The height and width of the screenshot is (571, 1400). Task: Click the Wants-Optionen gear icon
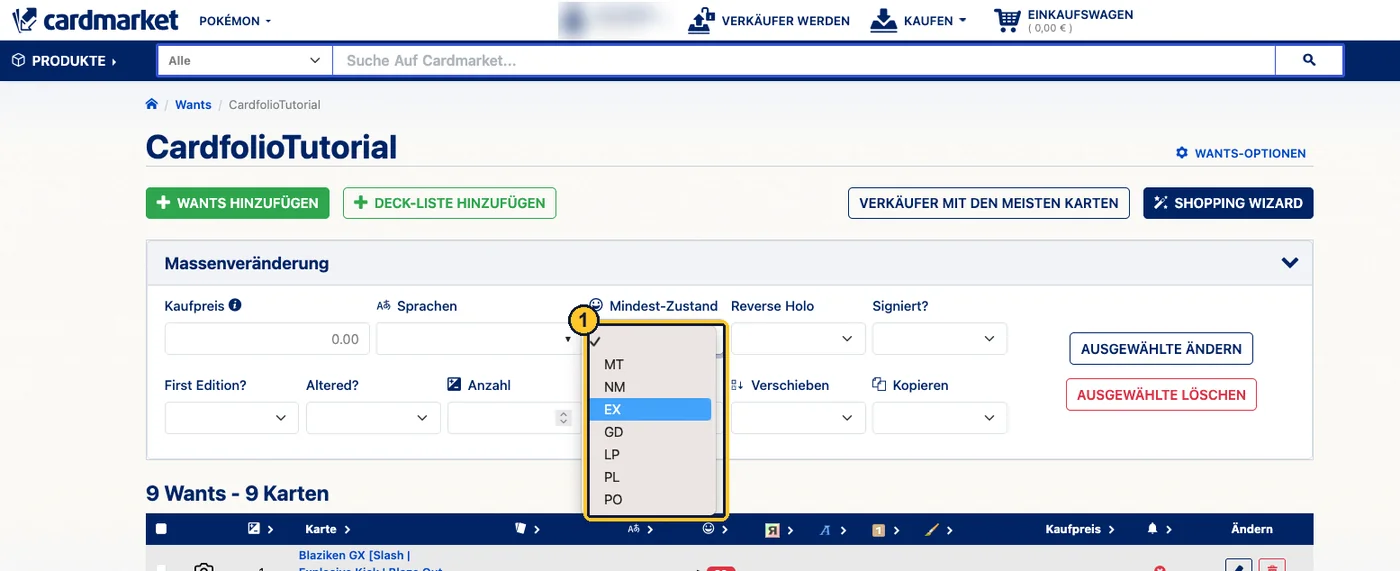pyautogui.click(x=1182, y=153)
